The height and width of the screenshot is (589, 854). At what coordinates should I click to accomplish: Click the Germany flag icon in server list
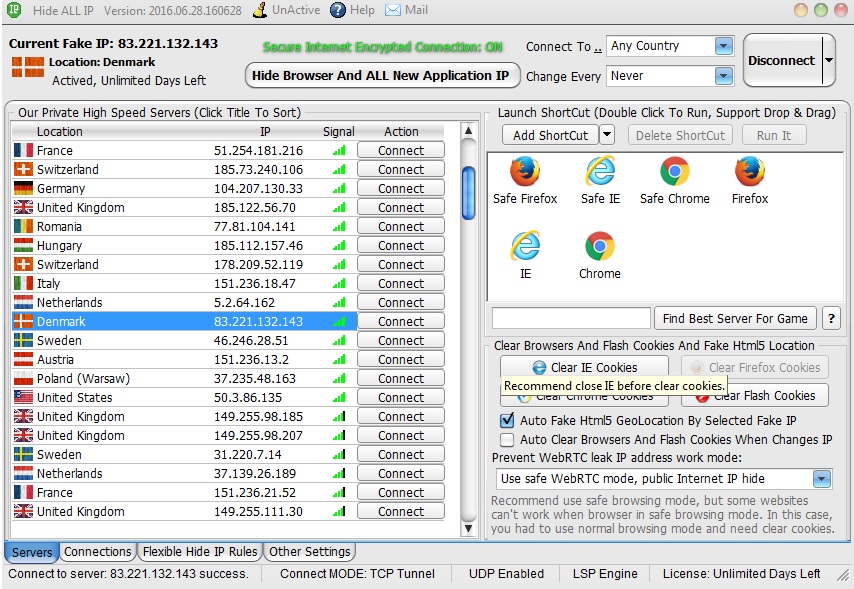(x=23, y=188)
